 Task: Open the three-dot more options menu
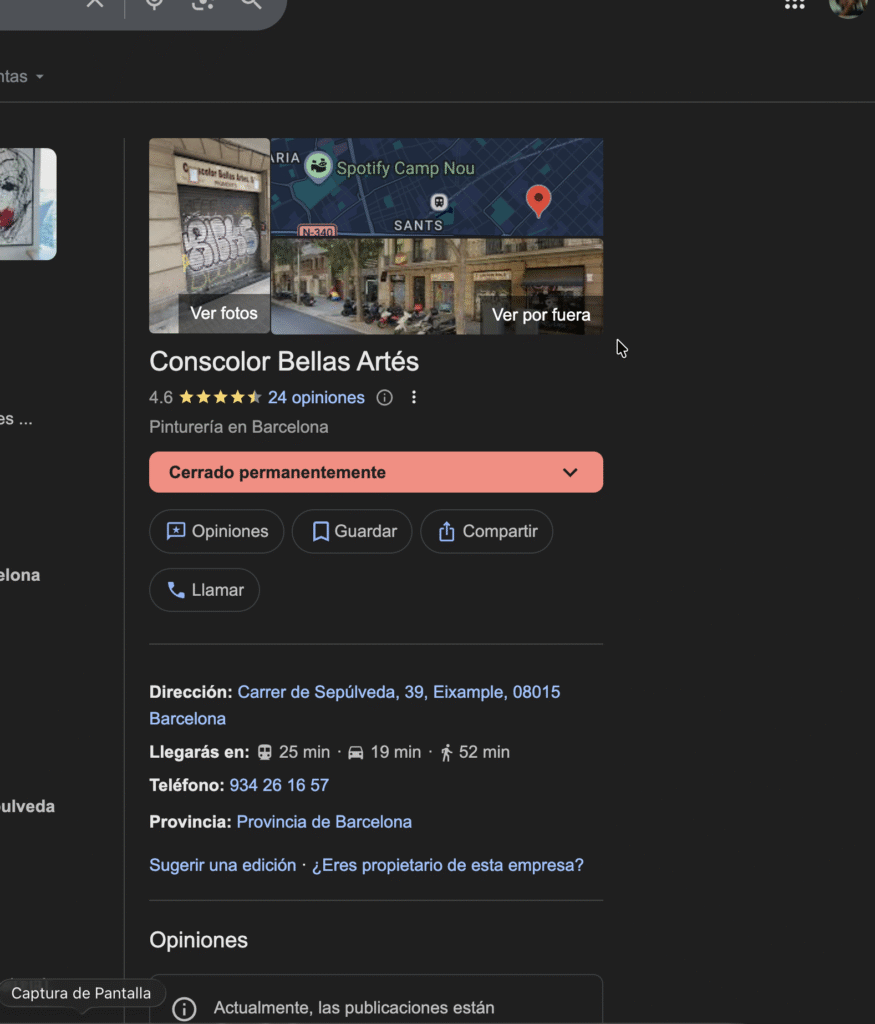(x=414, y=398)
